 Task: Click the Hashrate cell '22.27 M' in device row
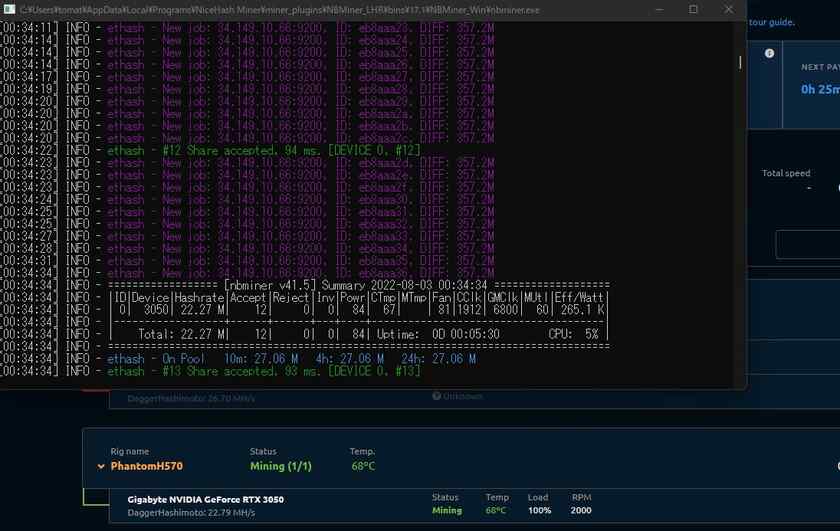click(x=202, y=310)
